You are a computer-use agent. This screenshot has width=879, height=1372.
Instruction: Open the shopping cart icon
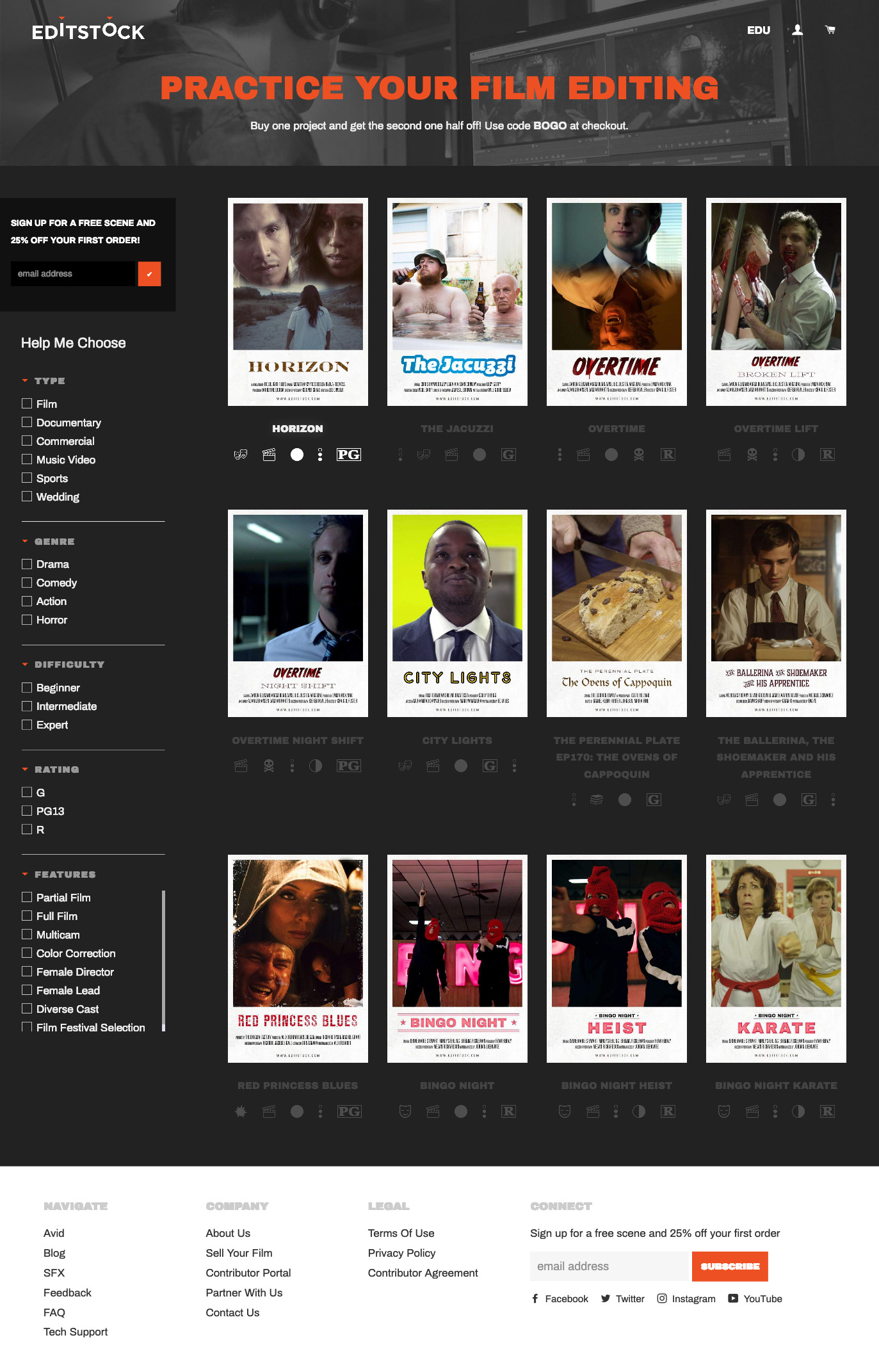coord(830,30)
